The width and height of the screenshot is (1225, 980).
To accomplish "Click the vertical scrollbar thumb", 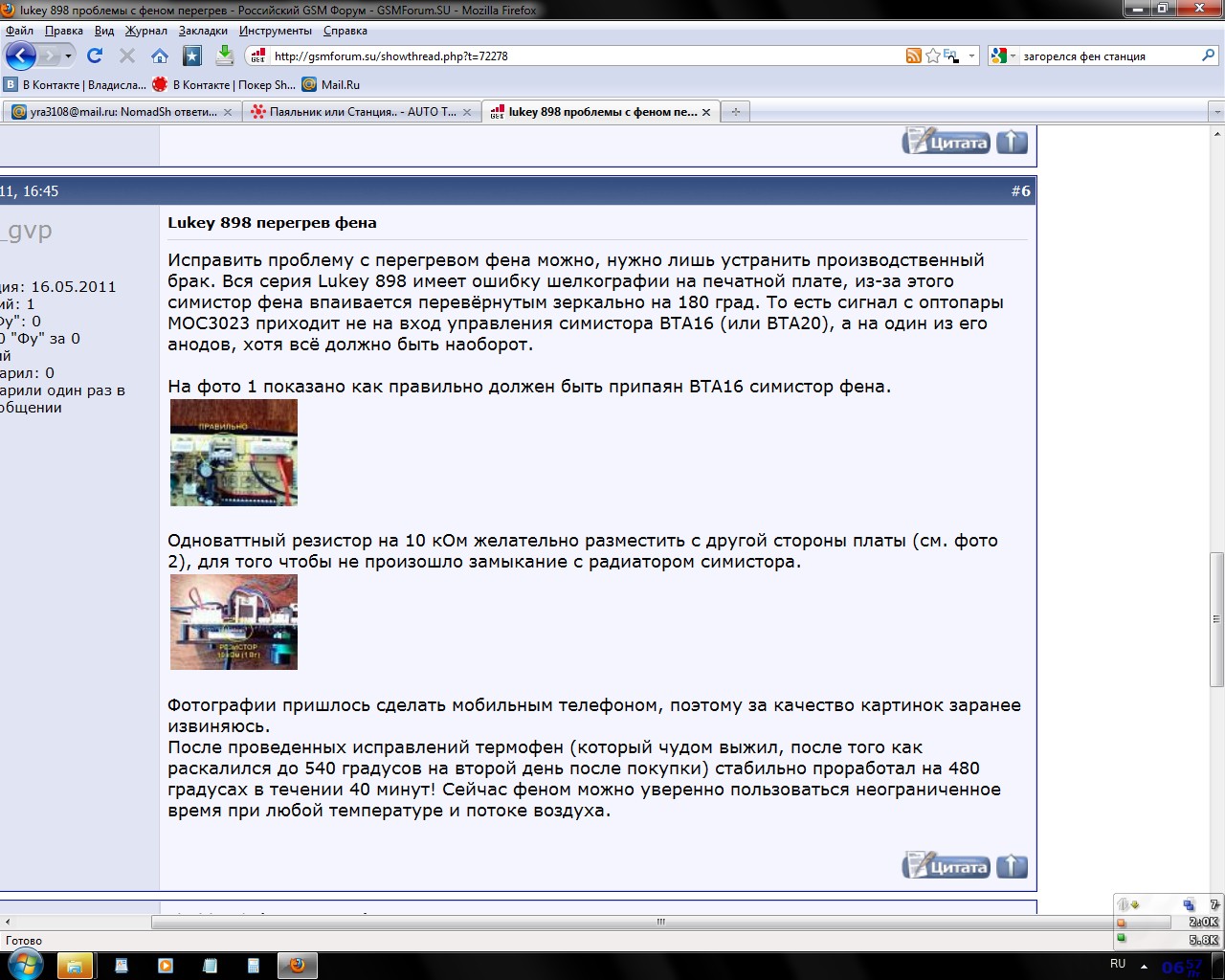I will pyautogui.click(x=1217, y=618).
